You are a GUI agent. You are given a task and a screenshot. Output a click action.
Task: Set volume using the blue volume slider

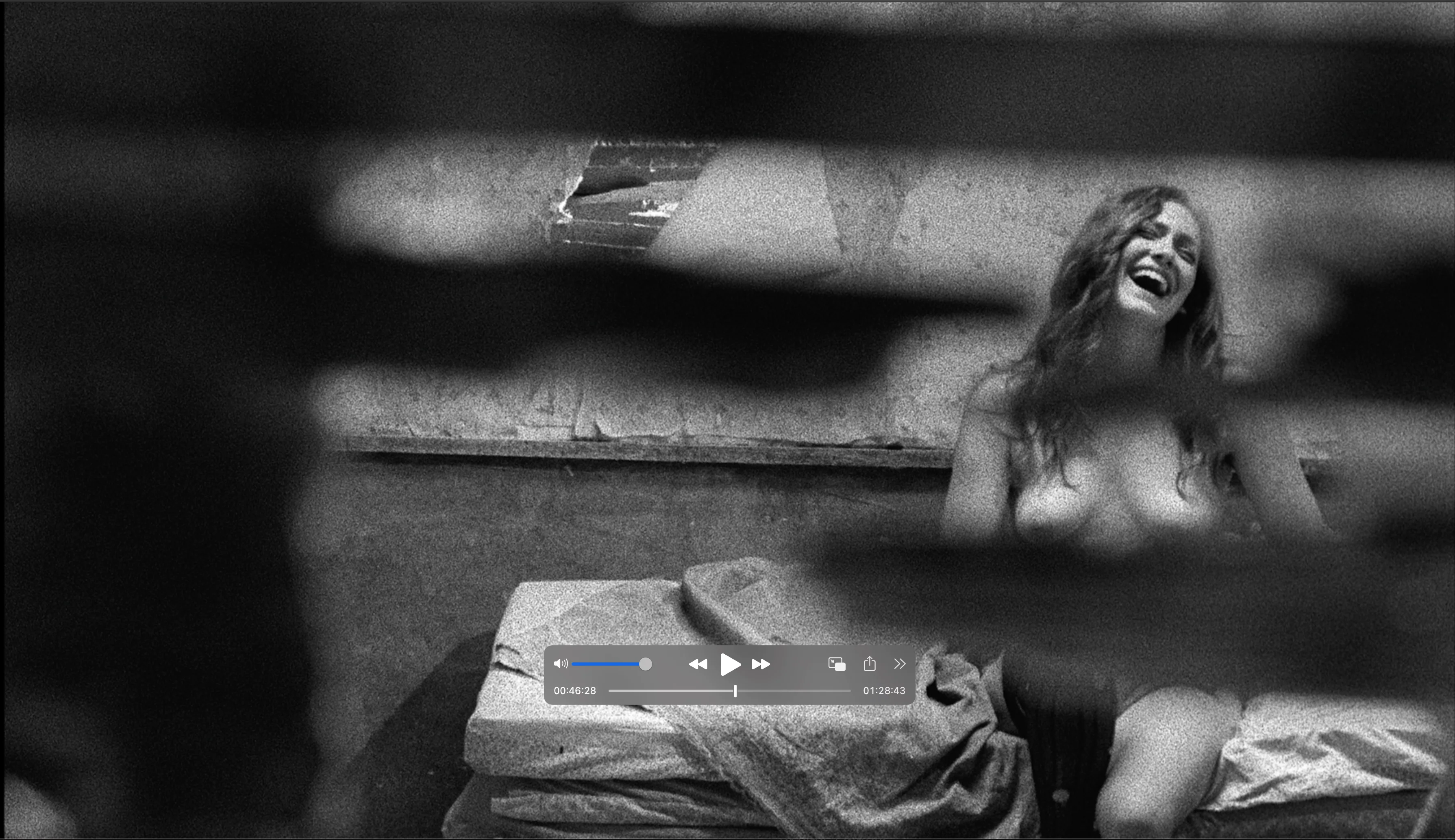pyautogui.click(x=612, y=664)
